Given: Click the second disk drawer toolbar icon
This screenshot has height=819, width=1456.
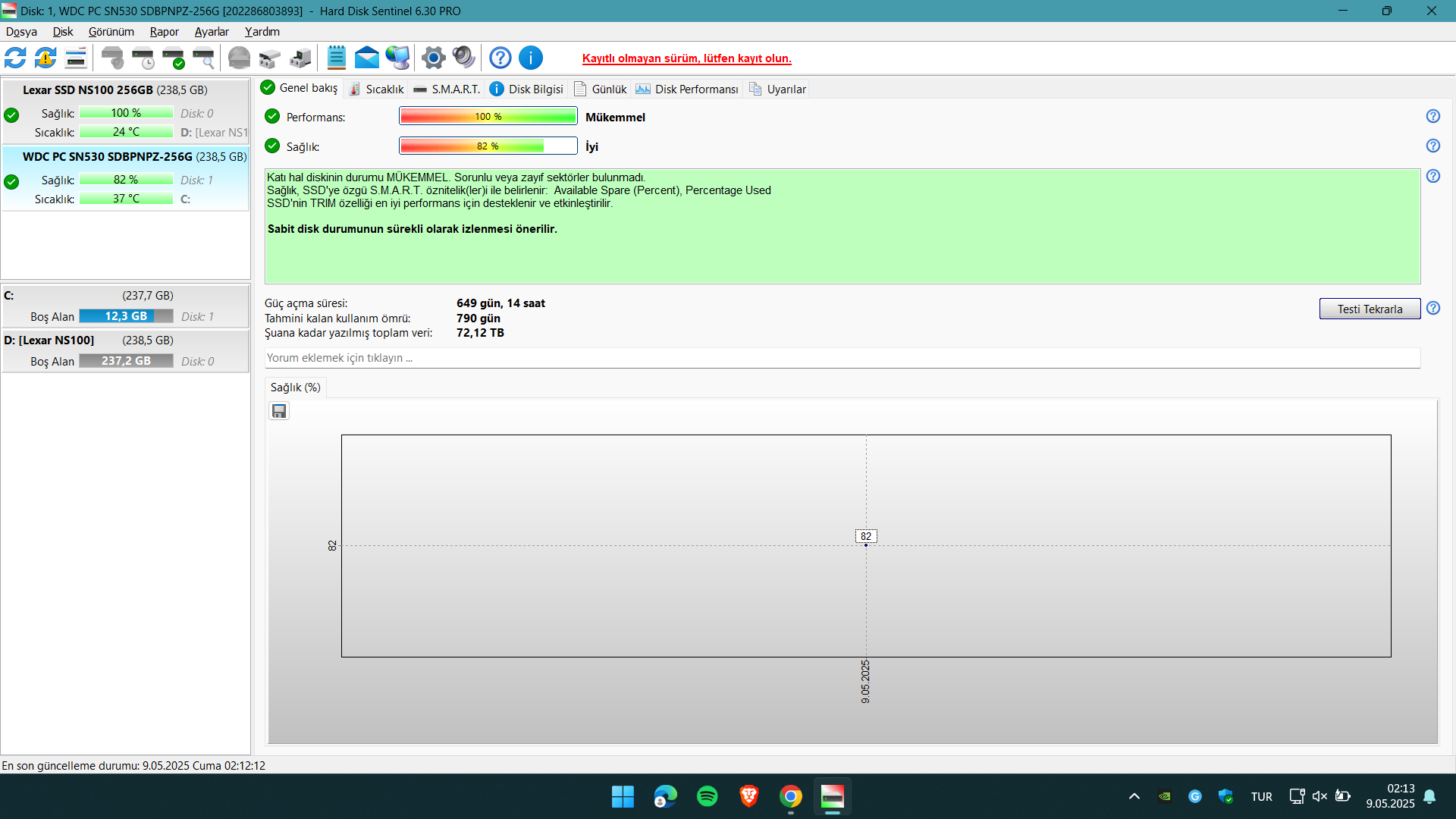Looking at the screenshot, I should click(300, 58).
